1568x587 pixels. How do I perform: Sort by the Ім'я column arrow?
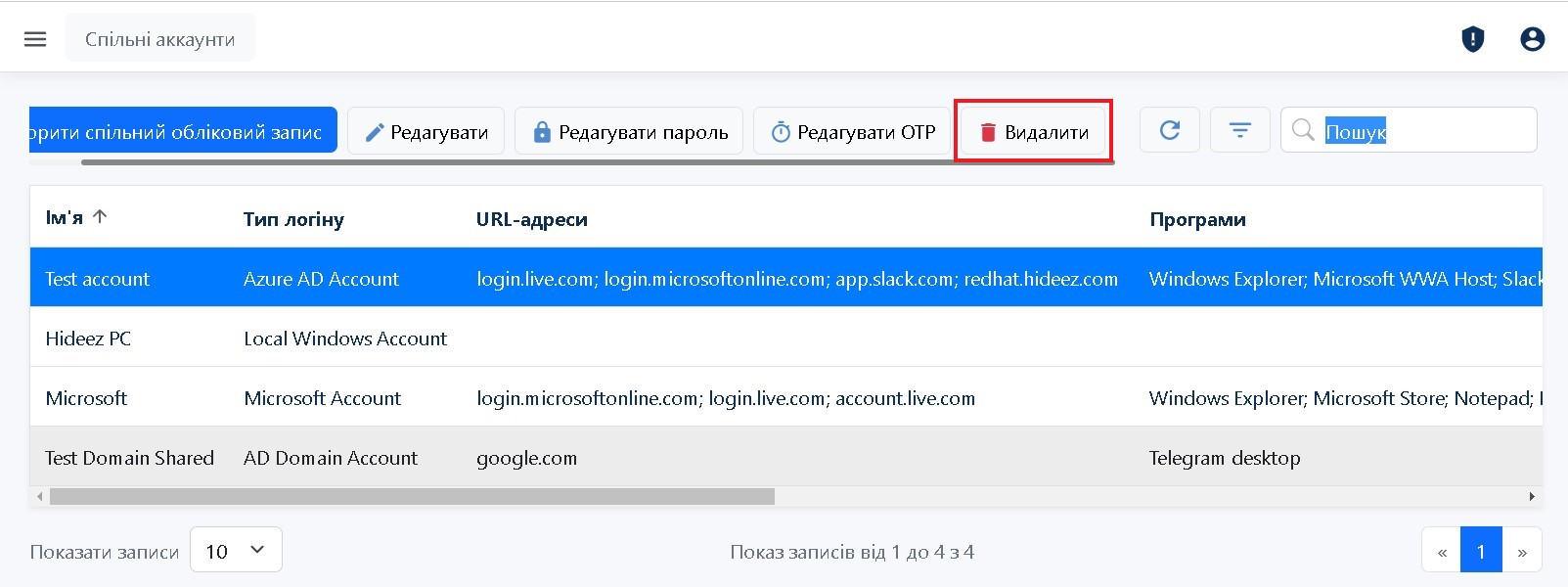point(100,217)
